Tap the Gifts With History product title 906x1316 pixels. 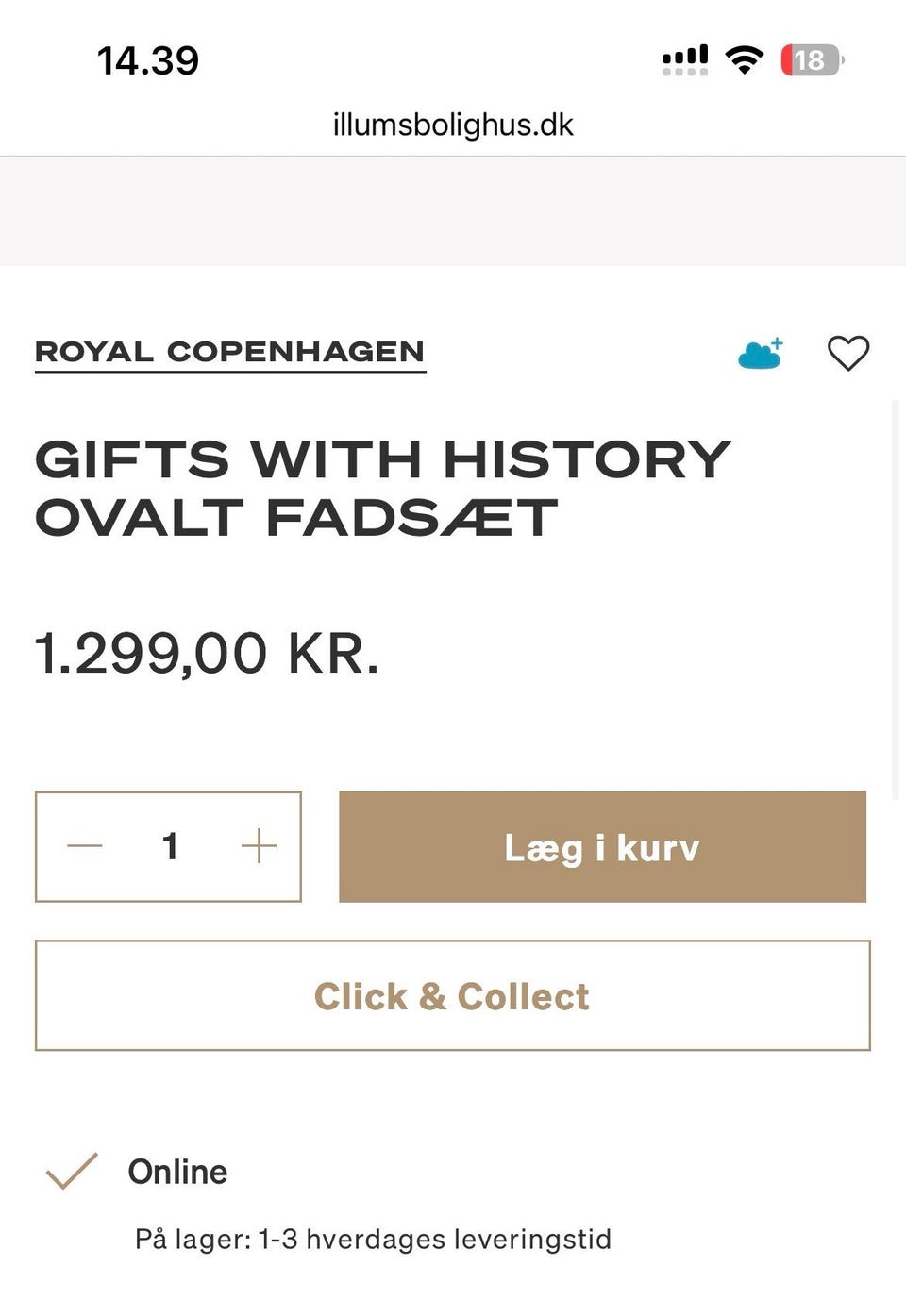tap(382, 488)
